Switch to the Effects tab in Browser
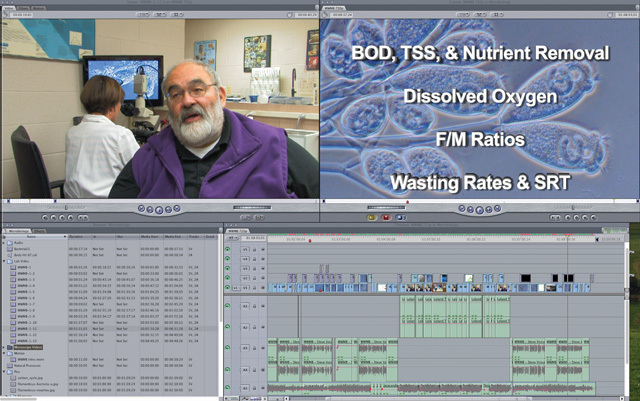This screenshot has height=401, width=640. pos(40,231)
